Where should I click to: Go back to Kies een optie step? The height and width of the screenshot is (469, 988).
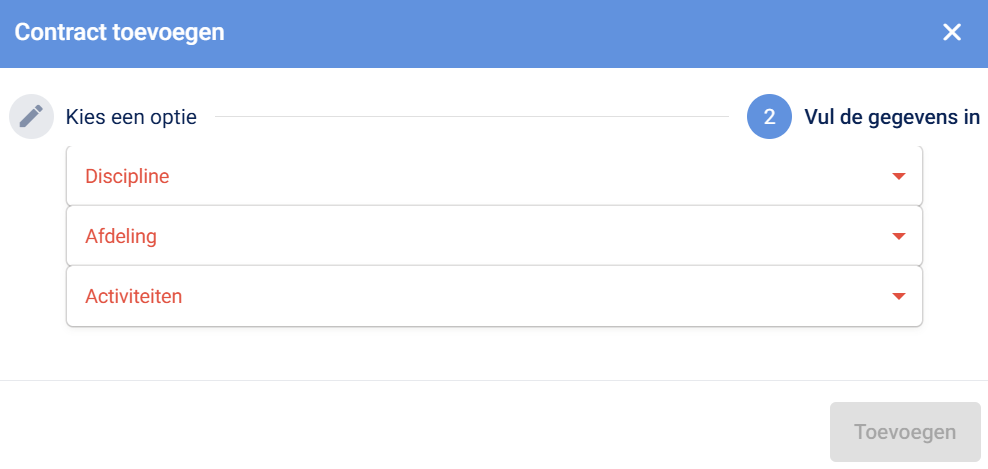point(131,117)
